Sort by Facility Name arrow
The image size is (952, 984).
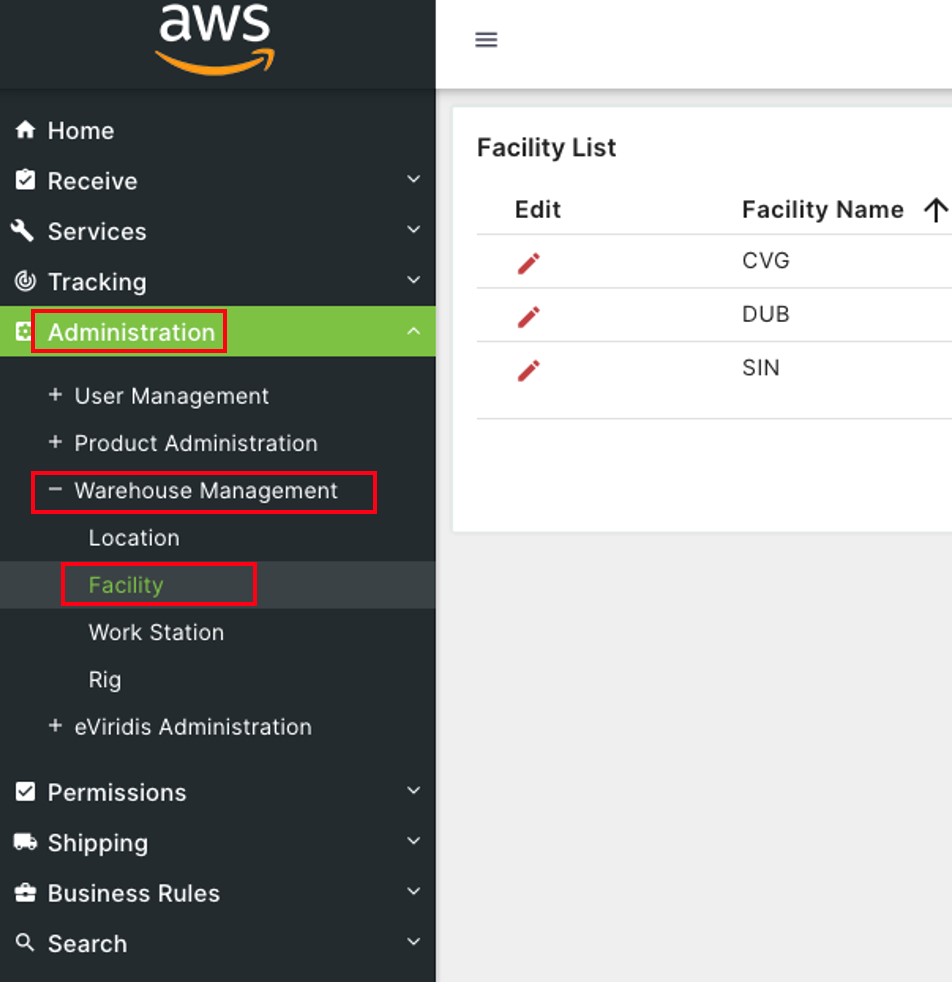(935, 210)
